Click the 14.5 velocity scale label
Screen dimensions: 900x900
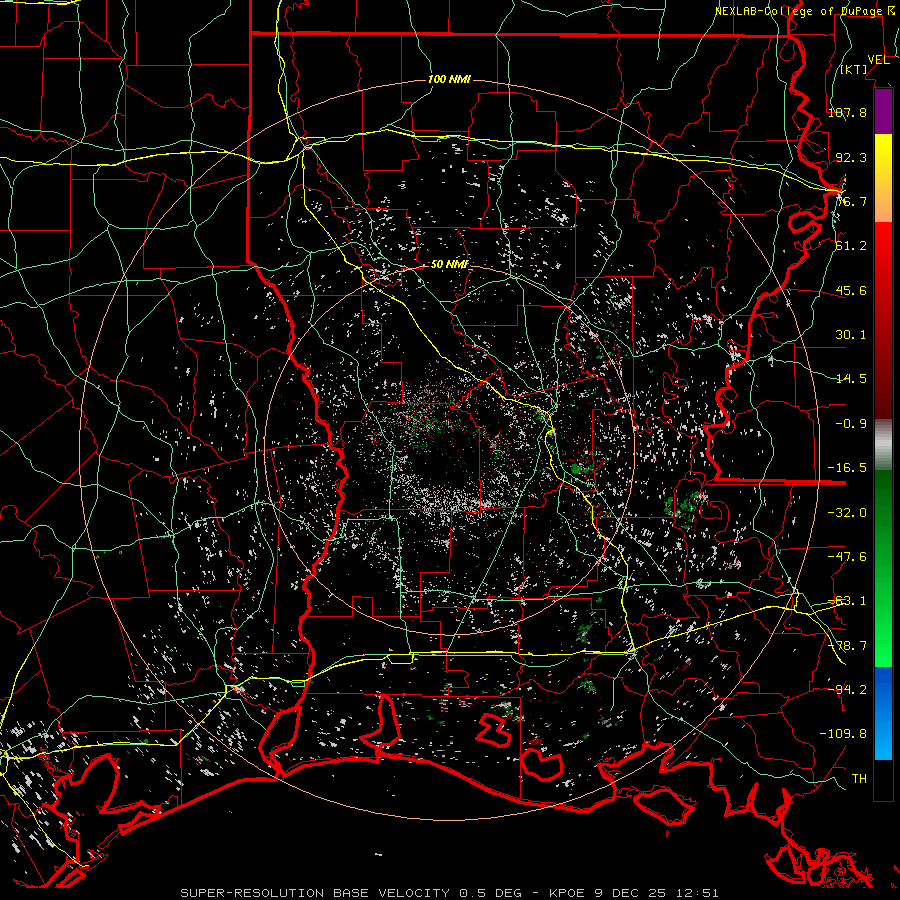(851, 379)
